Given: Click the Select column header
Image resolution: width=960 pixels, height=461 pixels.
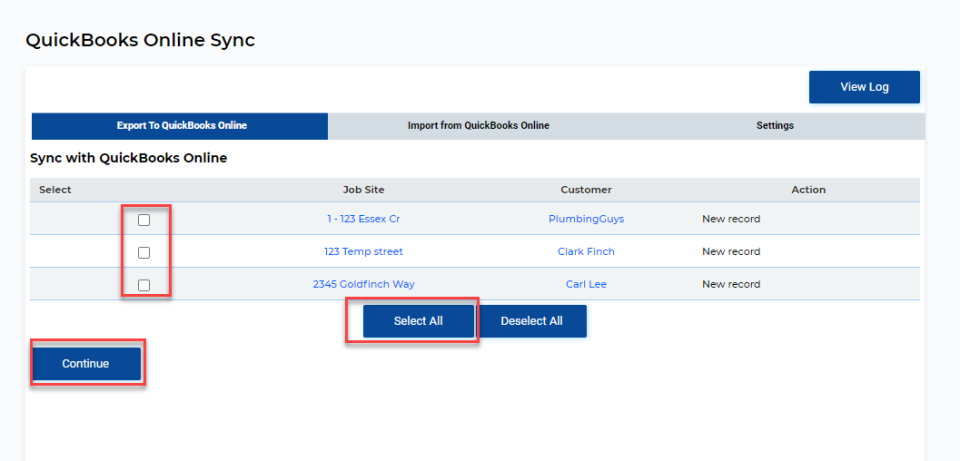Looking at the screenshot, I should (x=55, y=190).
